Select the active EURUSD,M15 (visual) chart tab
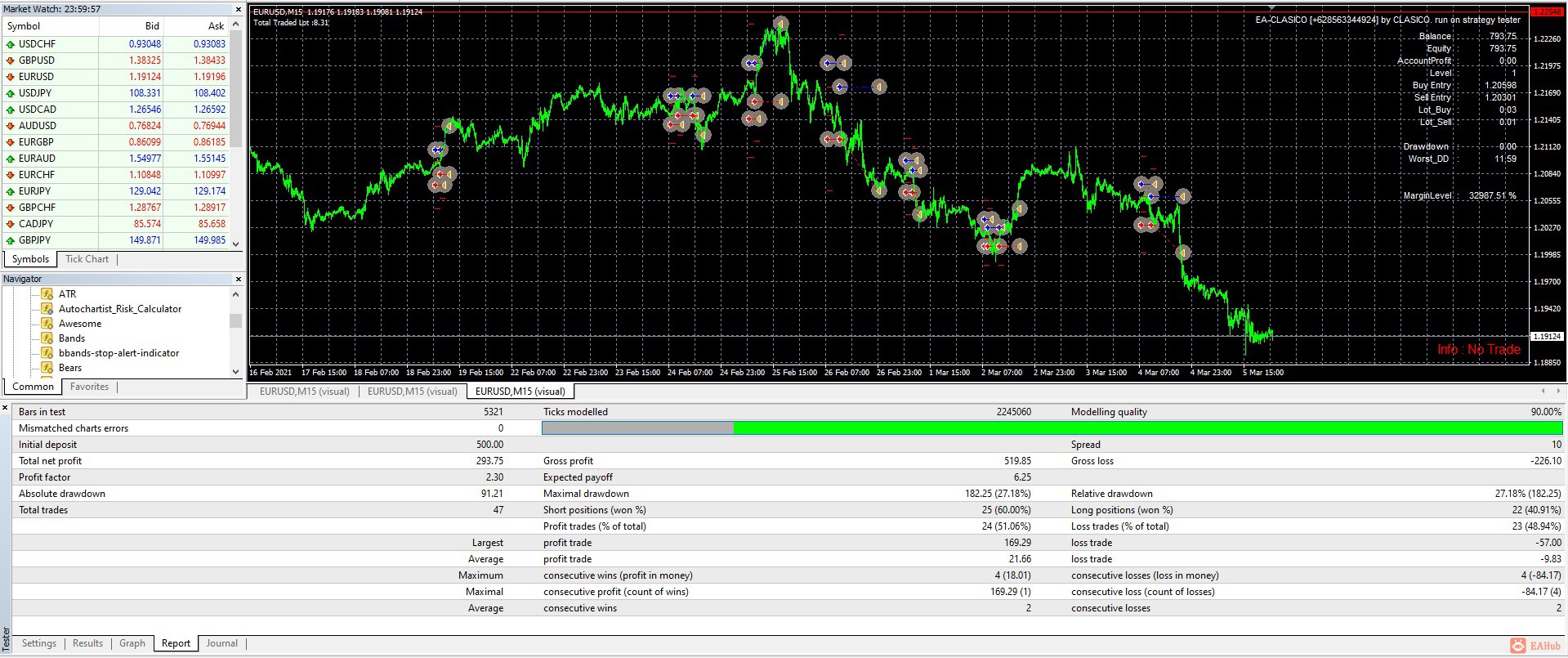This screenshot has width=1568, height=658. [520, 392]
